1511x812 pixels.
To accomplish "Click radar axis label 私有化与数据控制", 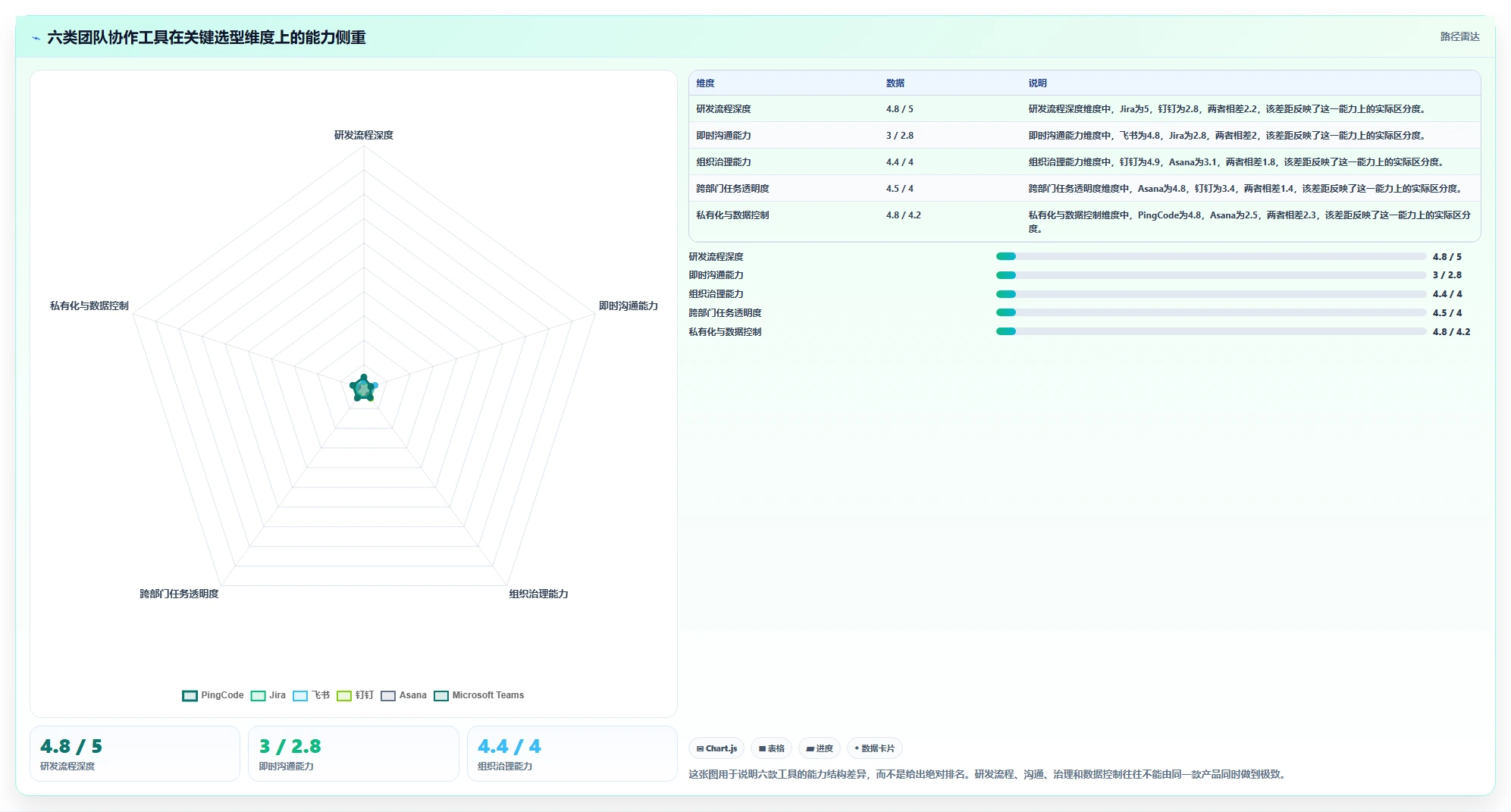I will click(x=89, y=306).
